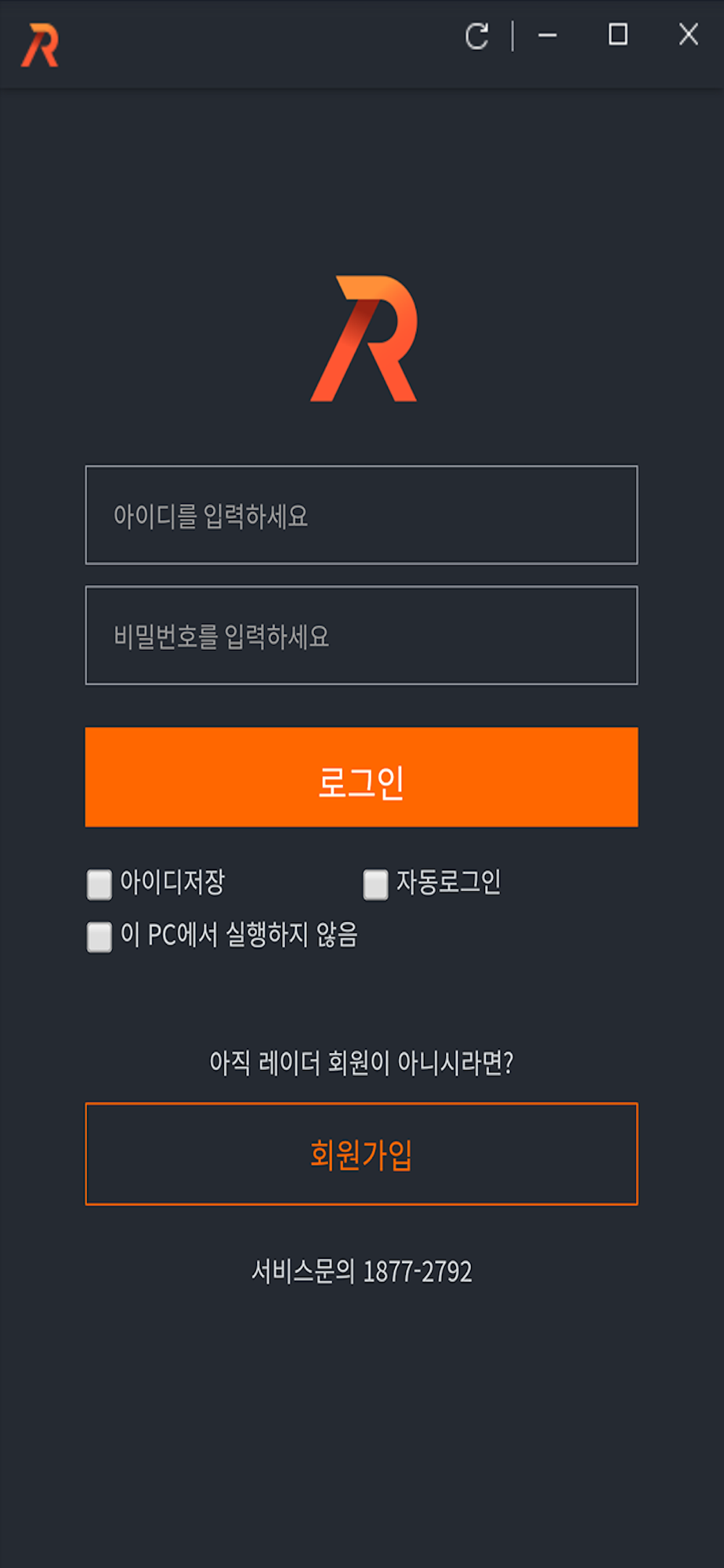Toggle the 자동로그인 checkbox
724x1568 pixels.
coord(375,884)
